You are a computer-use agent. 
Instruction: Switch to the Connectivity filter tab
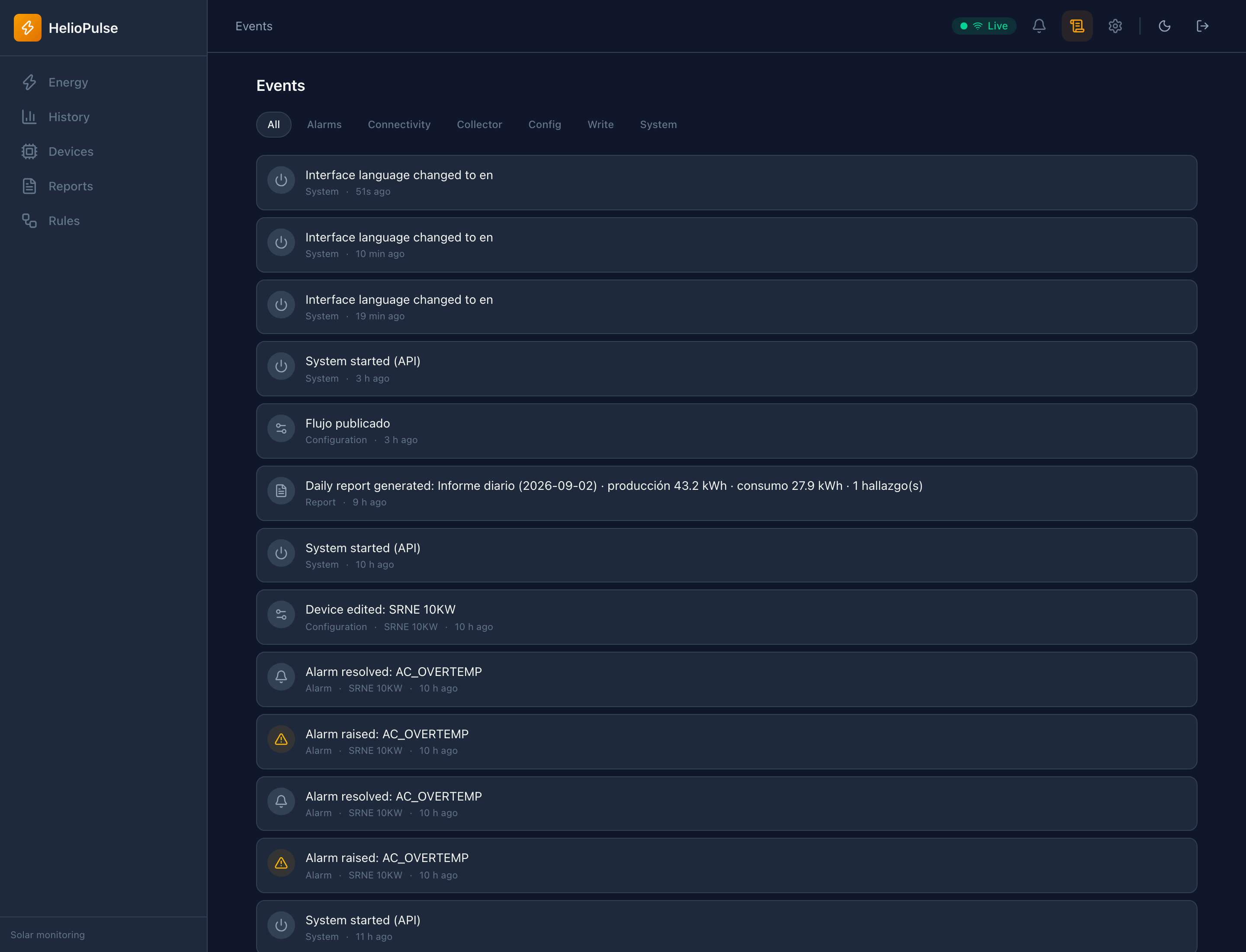click(x=399, y=125)
